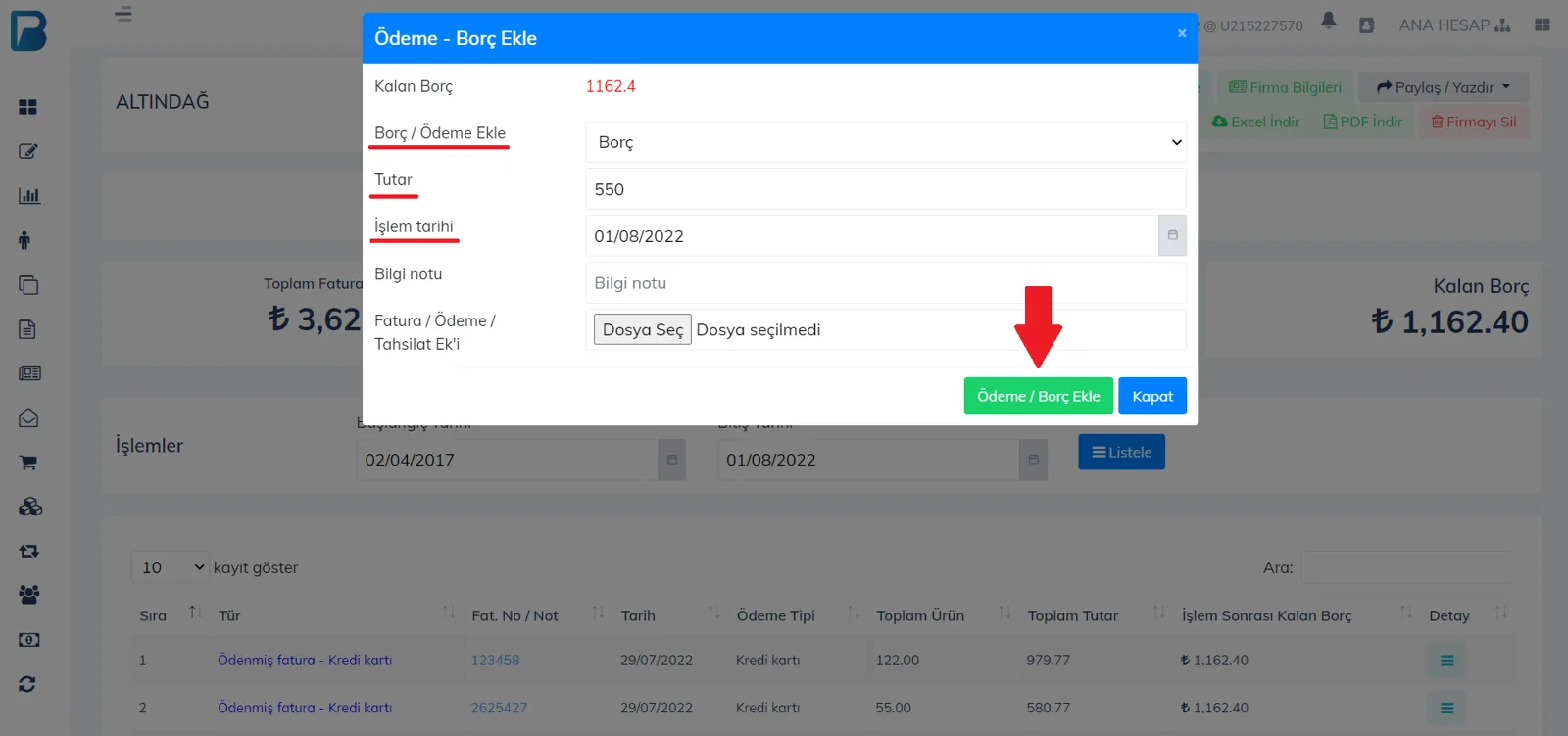Screen dimensions: 1568x736
Task: Click the calendar icon left of Listele button
Action: tap(1033, 460)
